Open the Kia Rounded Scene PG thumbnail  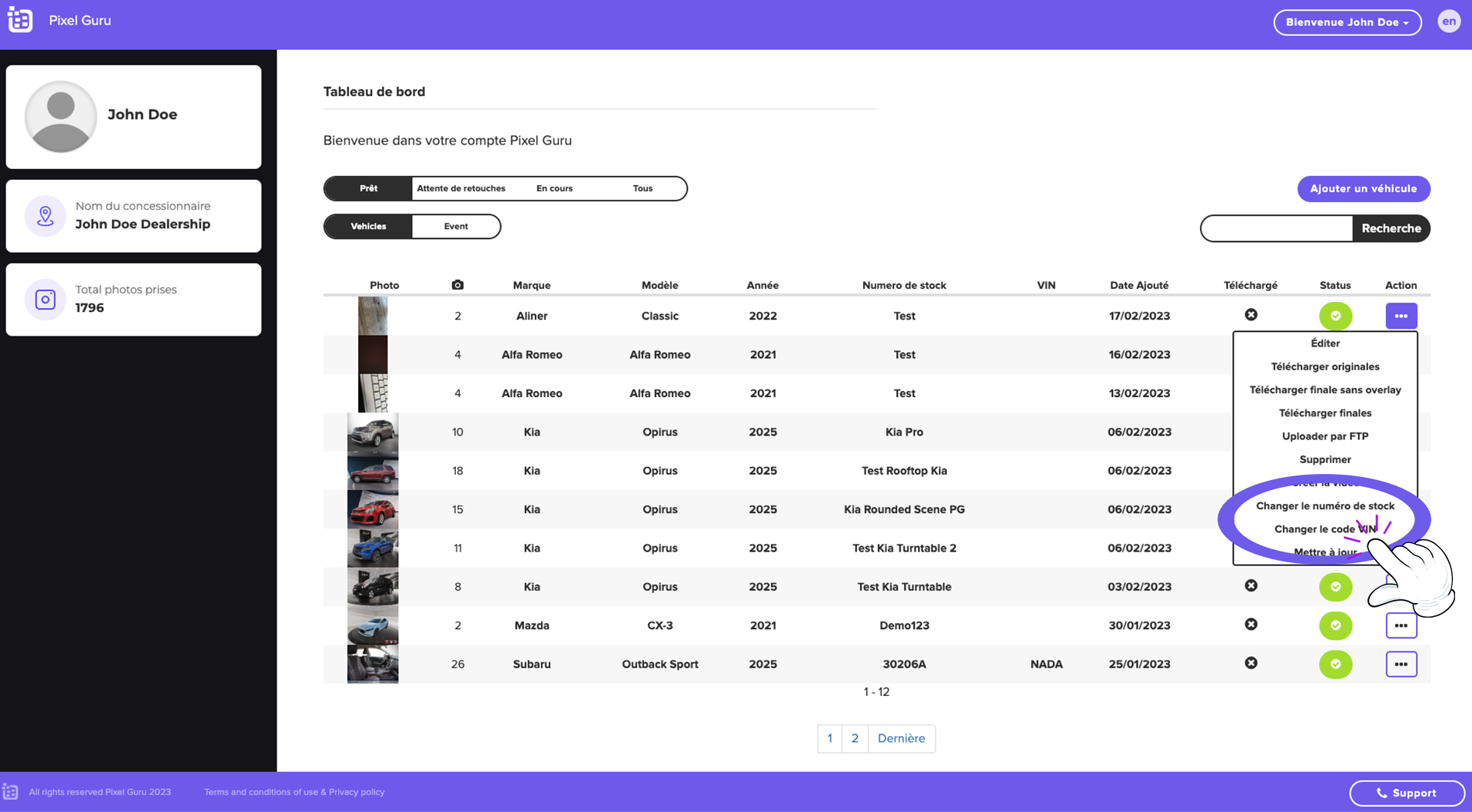373,509
